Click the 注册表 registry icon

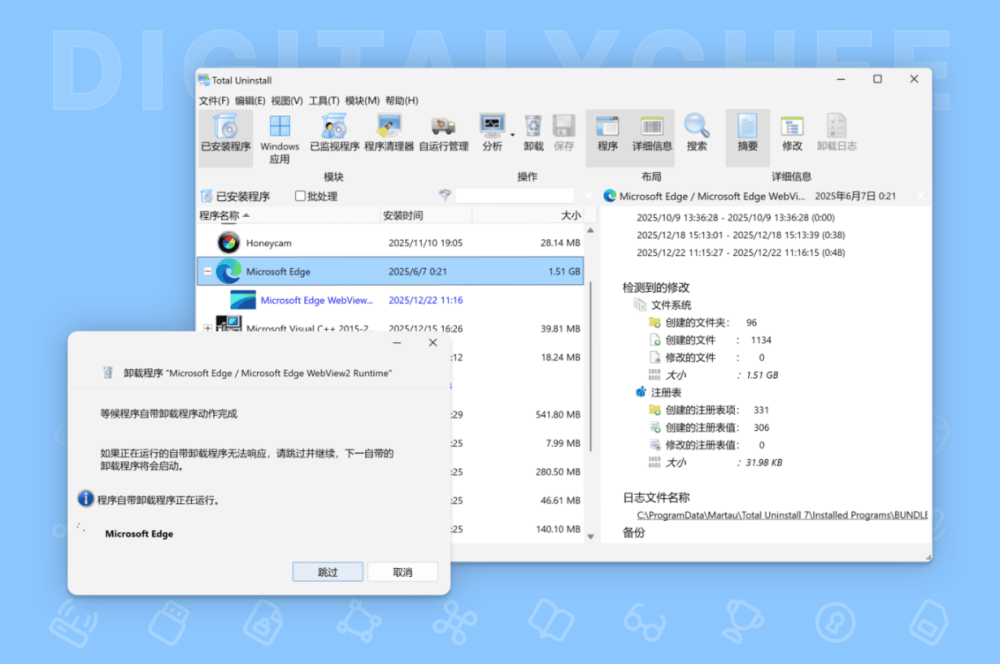tap(641, 392)
